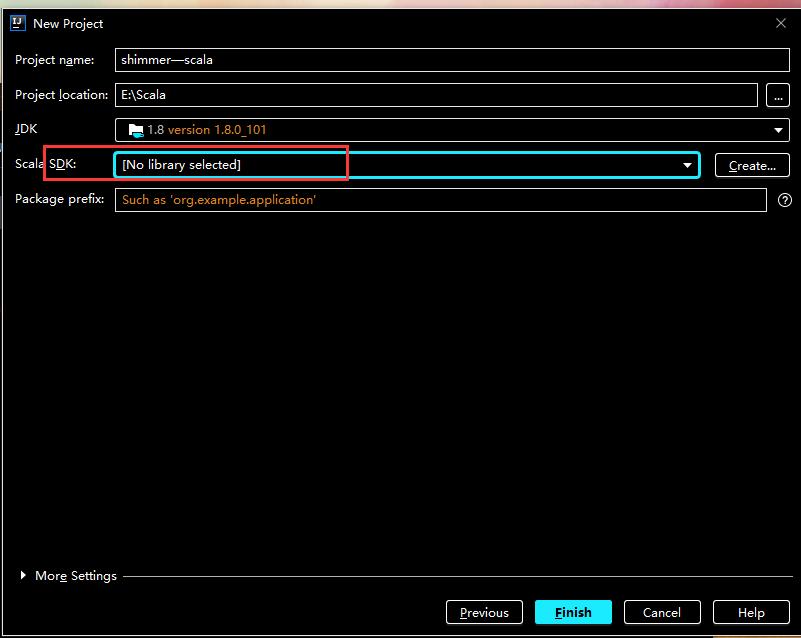
Task: Open the browse button for project location
Action: (778, 95)
